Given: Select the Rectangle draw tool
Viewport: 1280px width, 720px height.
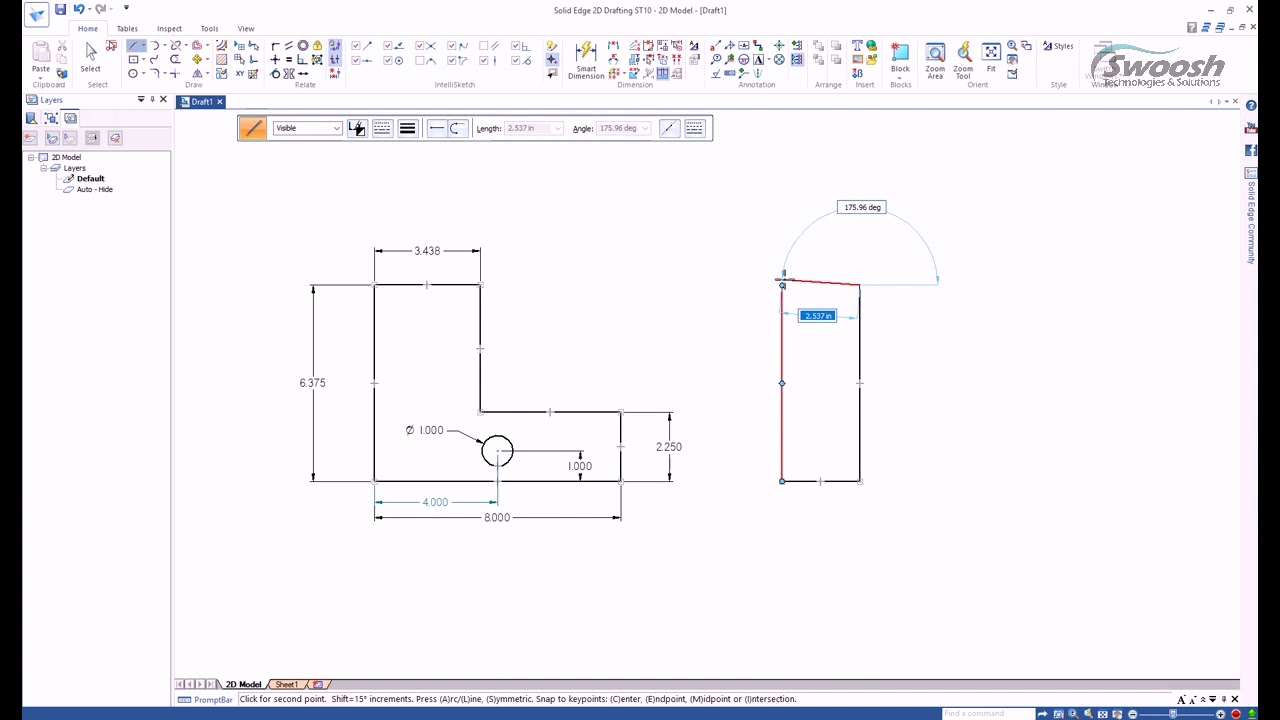Looking at the screenshot, I should click(x=133, y=60).
